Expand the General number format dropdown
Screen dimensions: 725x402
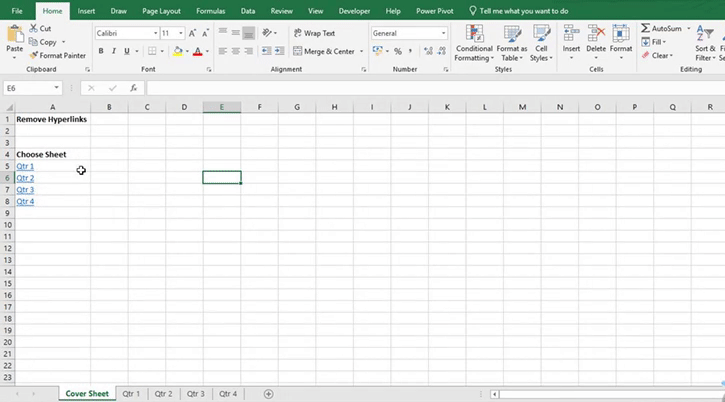(x=443, y=33)
